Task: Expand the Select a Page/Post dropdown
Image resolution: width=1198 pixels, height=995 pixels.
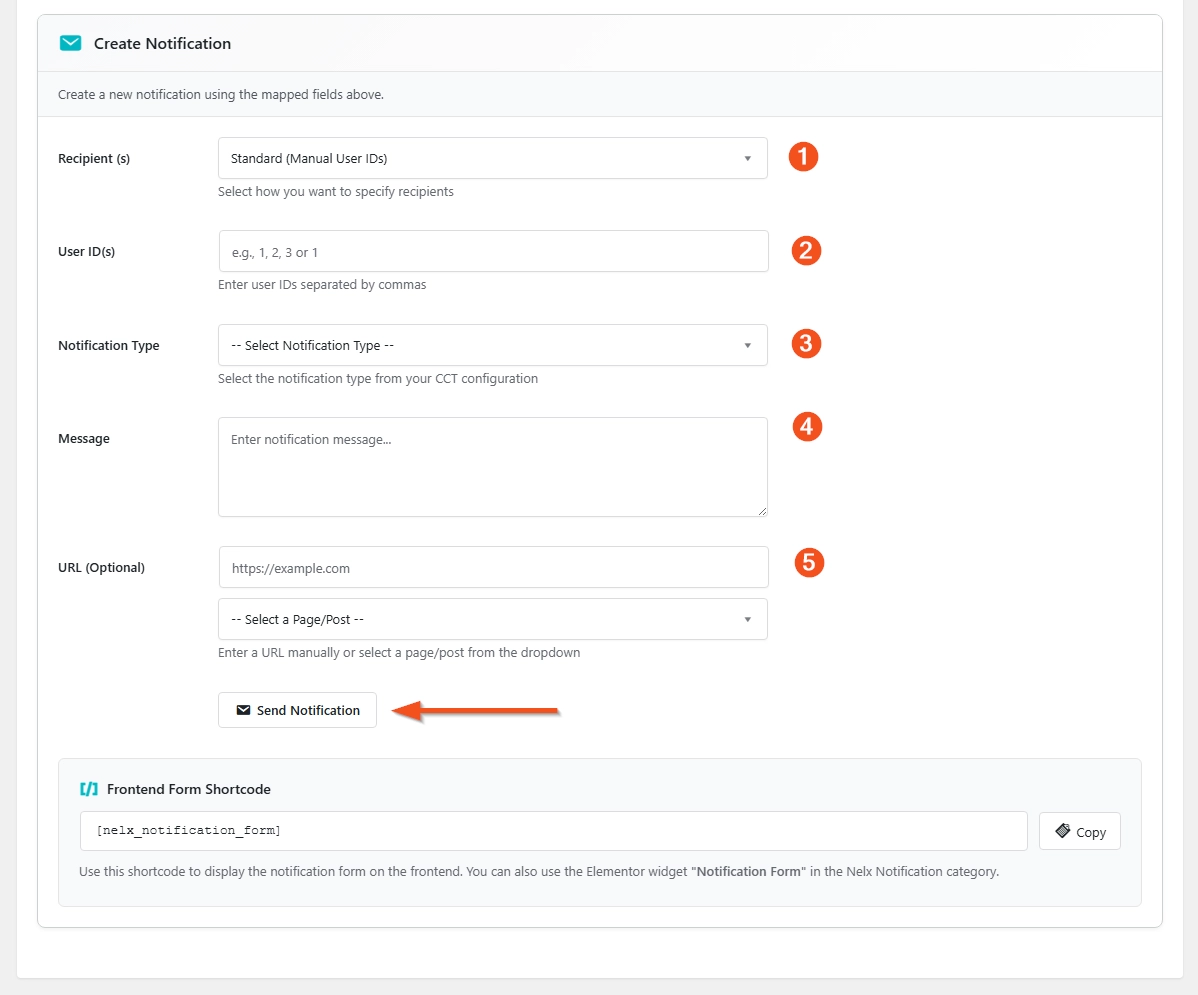Action: coord(493,619)
